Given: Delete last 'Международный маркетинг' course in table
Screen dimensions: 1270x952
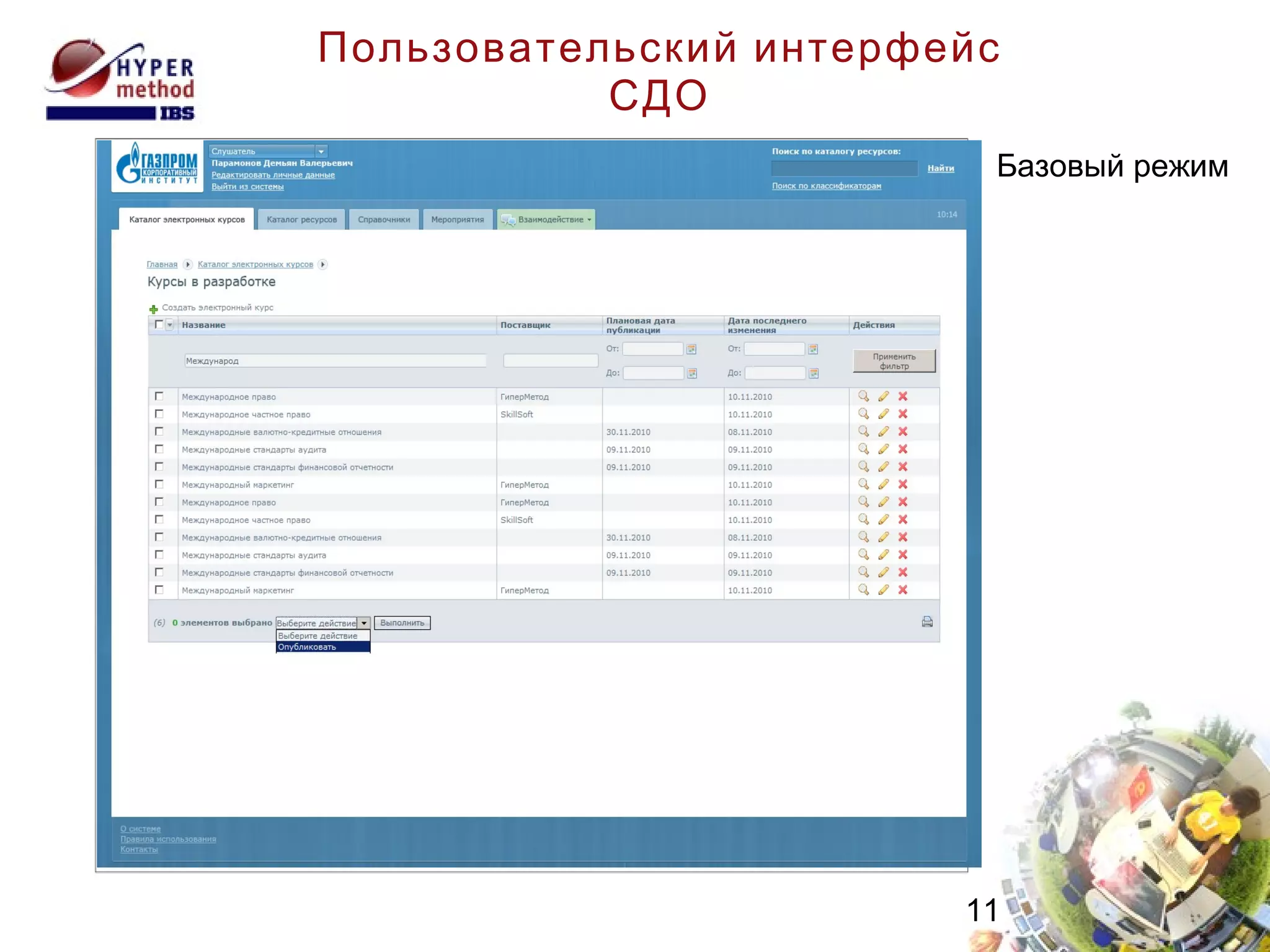Looking at the screenshot, I should point(903,590).
